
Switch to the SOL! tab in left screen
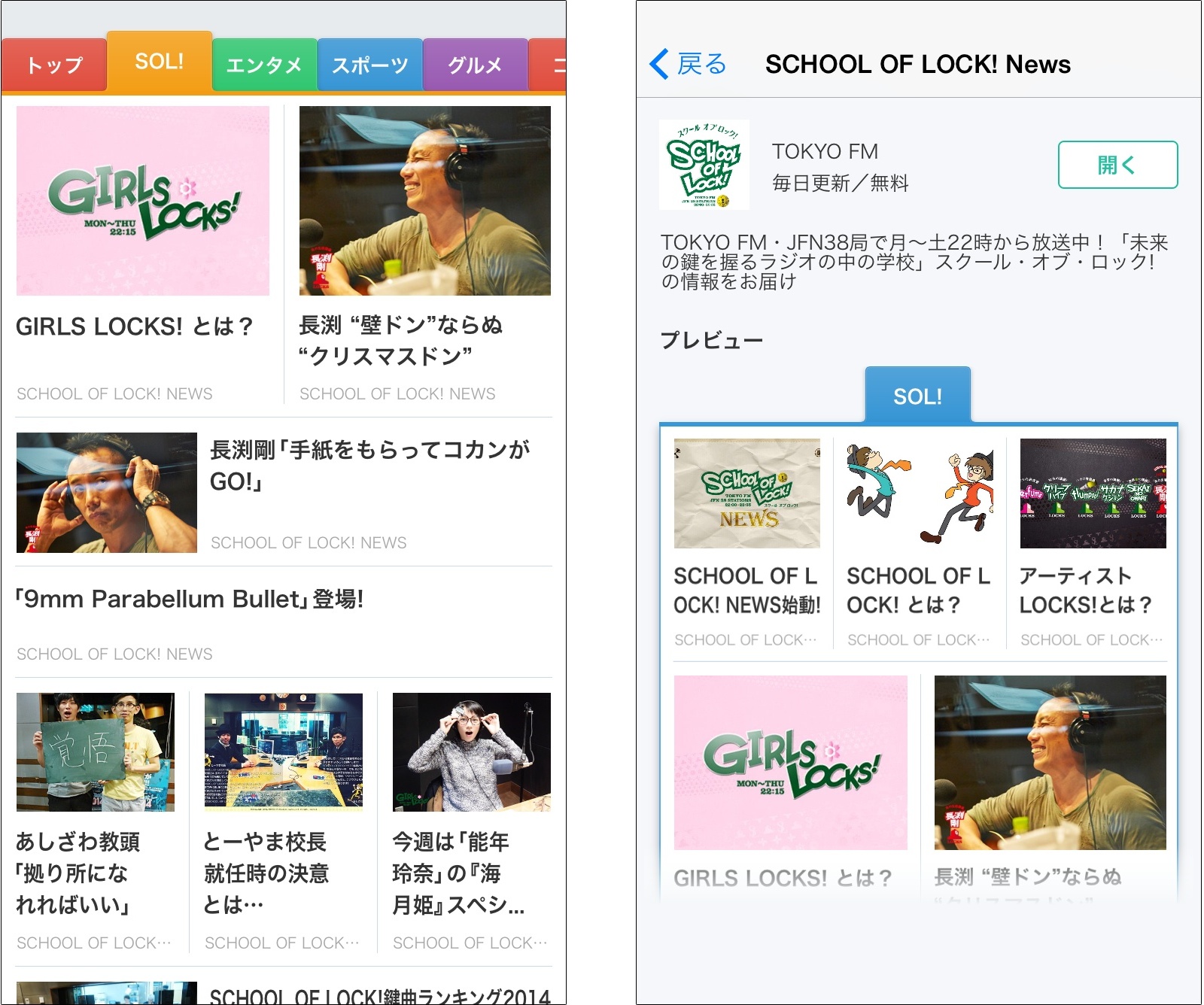[160, 61]
